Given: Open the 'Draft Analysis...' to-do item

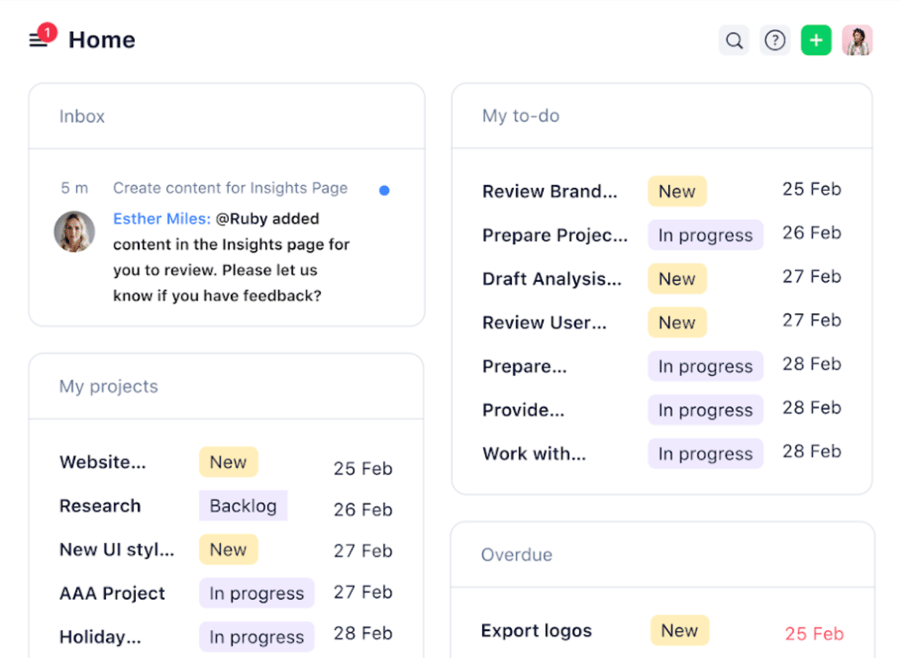Looking at the screenshot, I should click(x=551, y=279).
